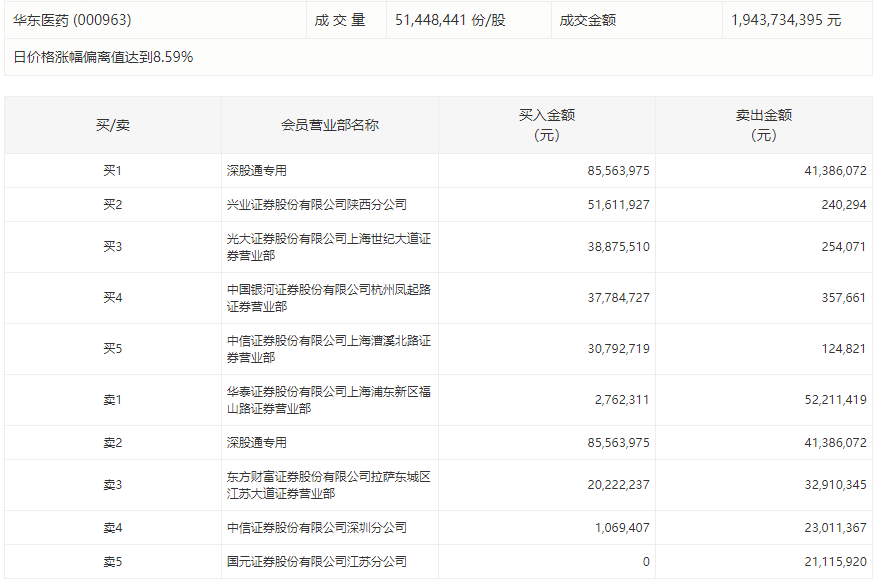The width and height of the screenshot is (882, 588).
Task: Click 深股通专用 in the 买1 row
Action: pos(256,170)
